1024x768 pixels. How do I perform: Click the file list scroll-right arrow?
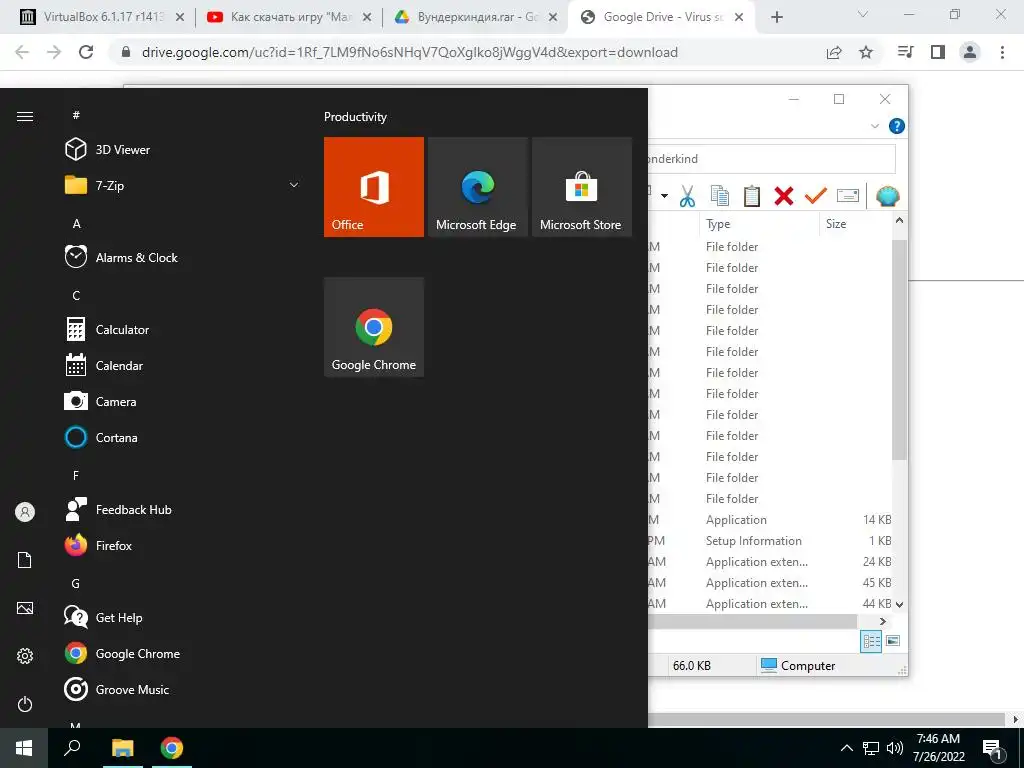(x=883, y=621)
